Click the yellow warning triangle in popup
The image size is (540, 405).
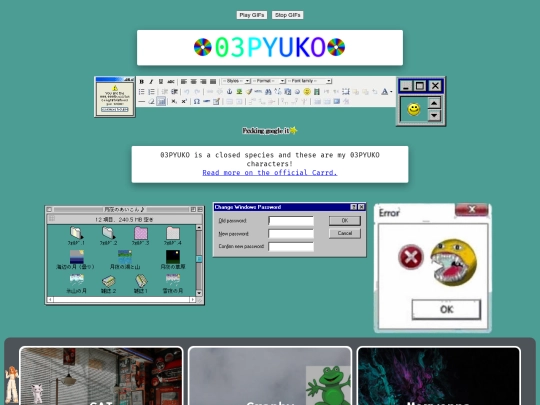(x=115, y=88)
